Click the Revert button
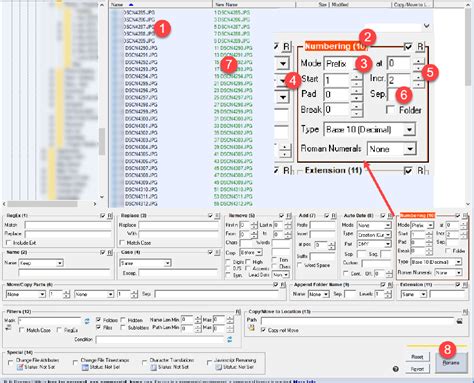The width and height of the screenshot is (474, 383). [x=417, y=369]
